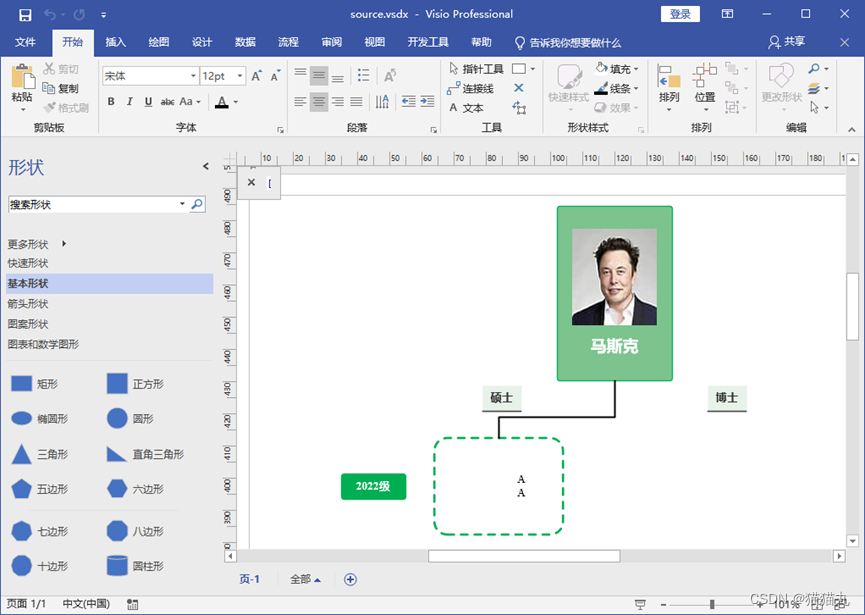This screenshot has height=615, width=865.
Task: Click the bullets list icon
Action: point(363,75)
